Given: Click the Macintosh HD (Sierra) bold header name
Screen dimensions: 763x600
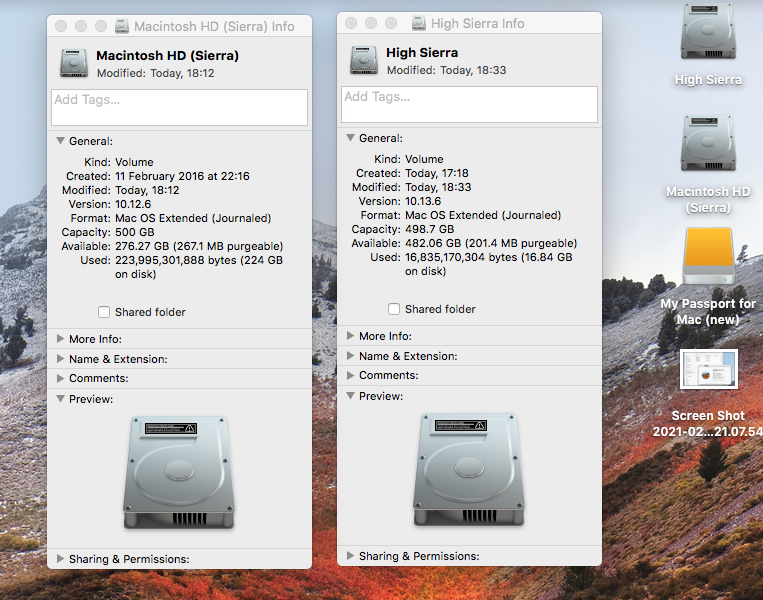Looking at the screenshot, I should (167, 55).
